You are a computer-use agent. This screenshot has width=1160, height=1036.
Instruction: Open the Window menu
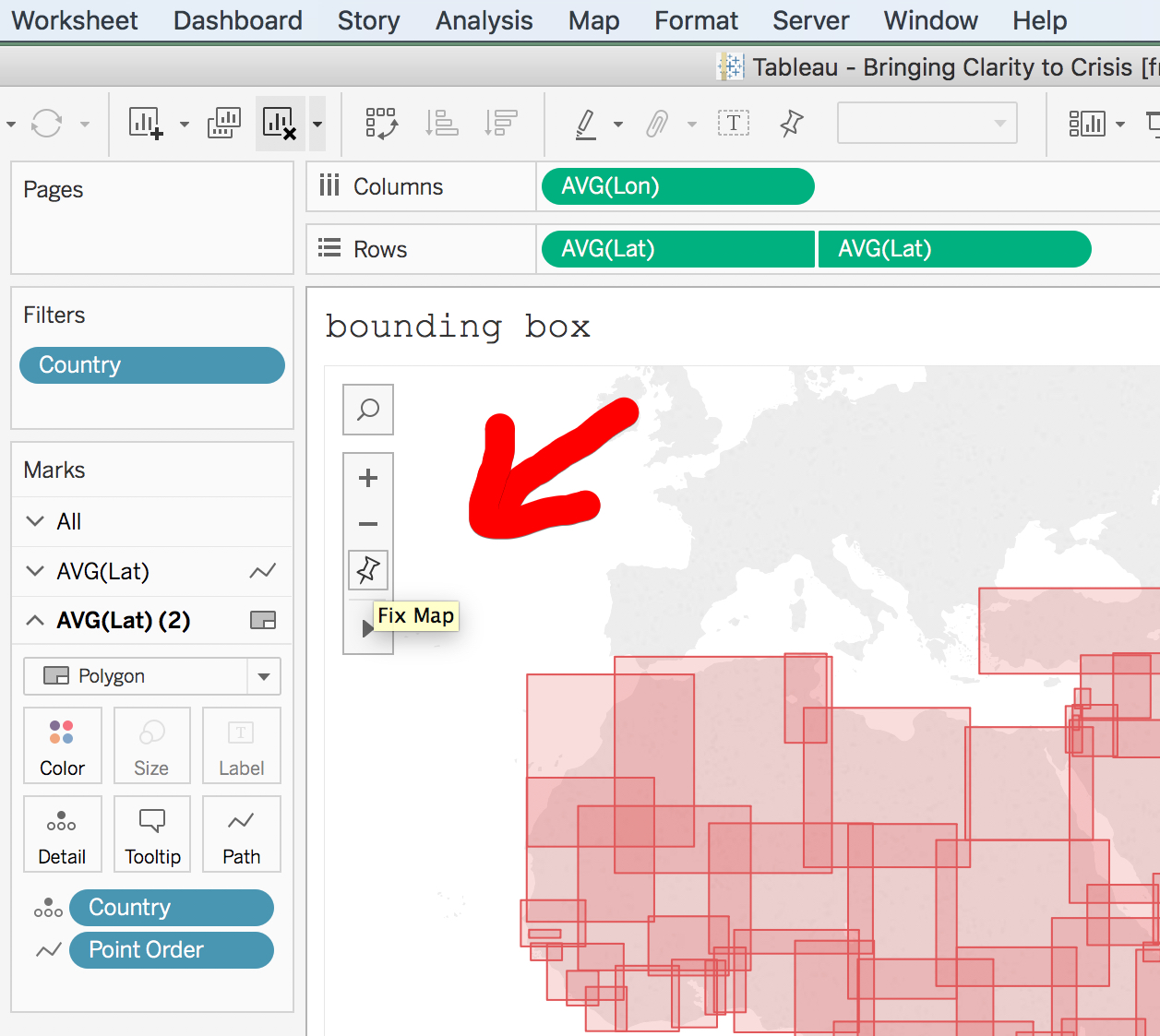(x=930, y=20)
